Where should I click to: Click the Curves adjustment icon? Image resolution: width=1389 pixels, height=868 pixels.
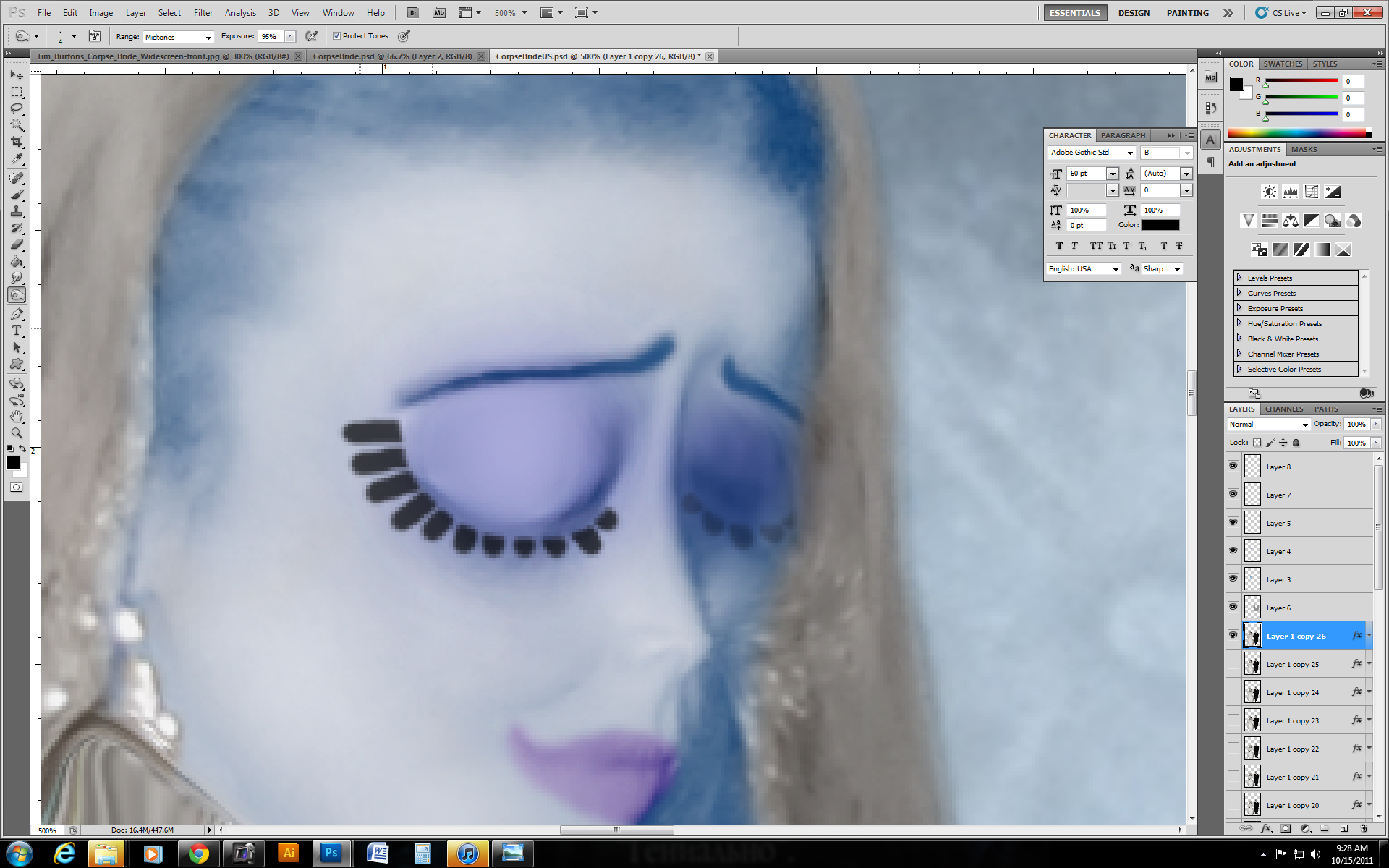(1311, 192)
